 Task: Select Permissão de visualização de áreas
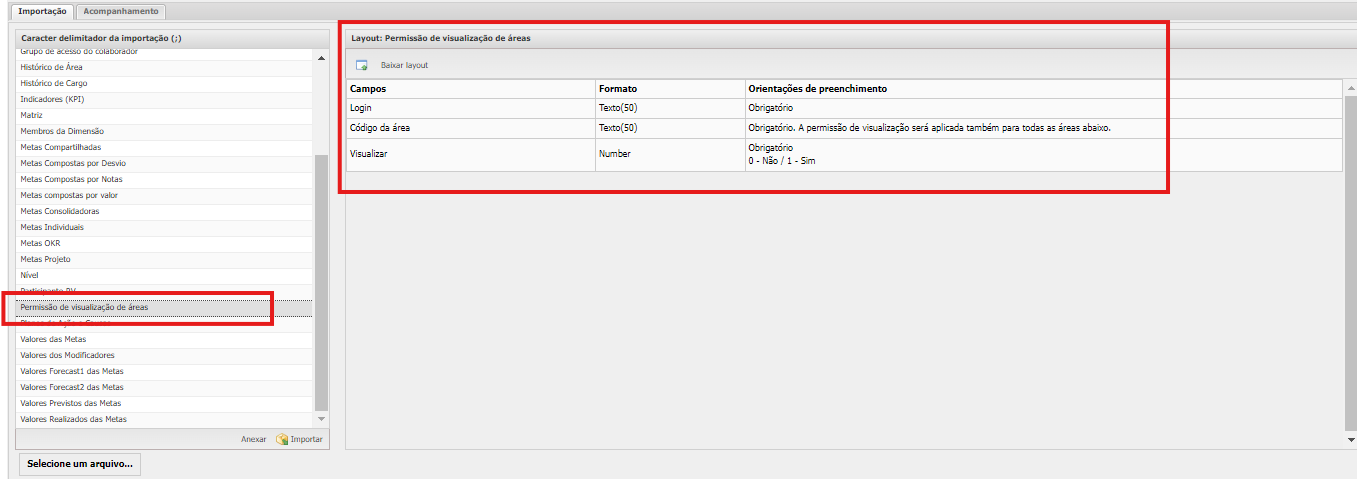(84, 307)
